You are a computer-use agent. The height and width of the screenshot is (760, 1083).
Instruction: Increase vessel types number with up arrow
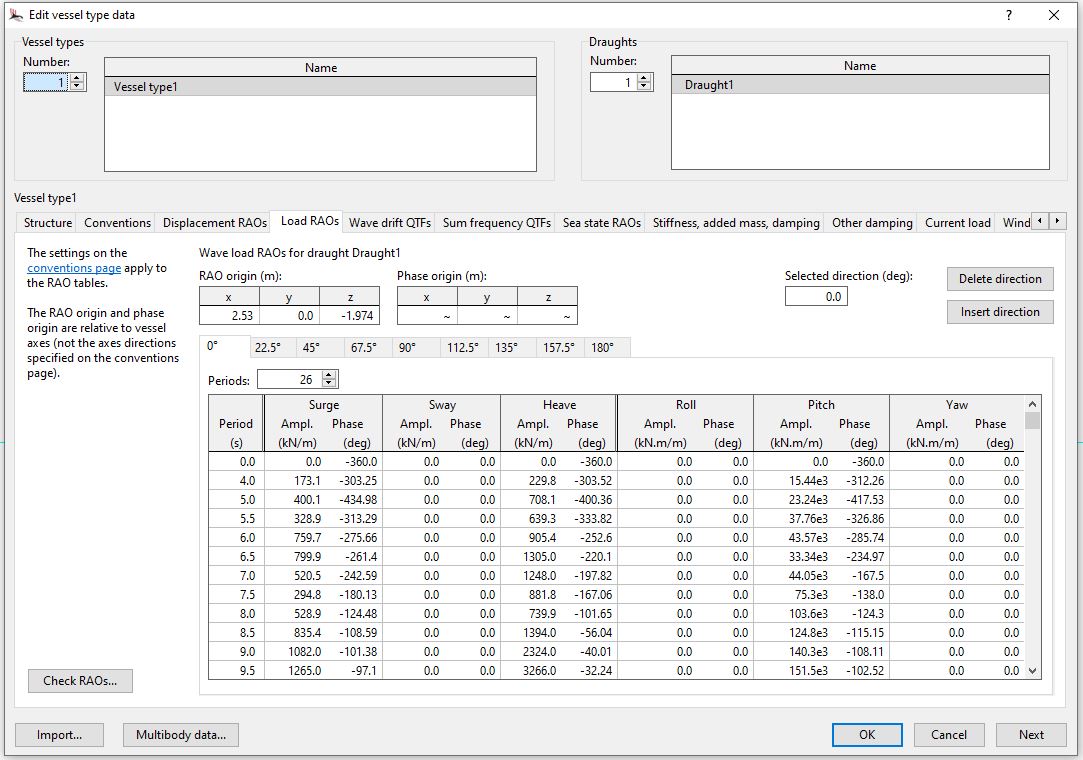point(78,78)
